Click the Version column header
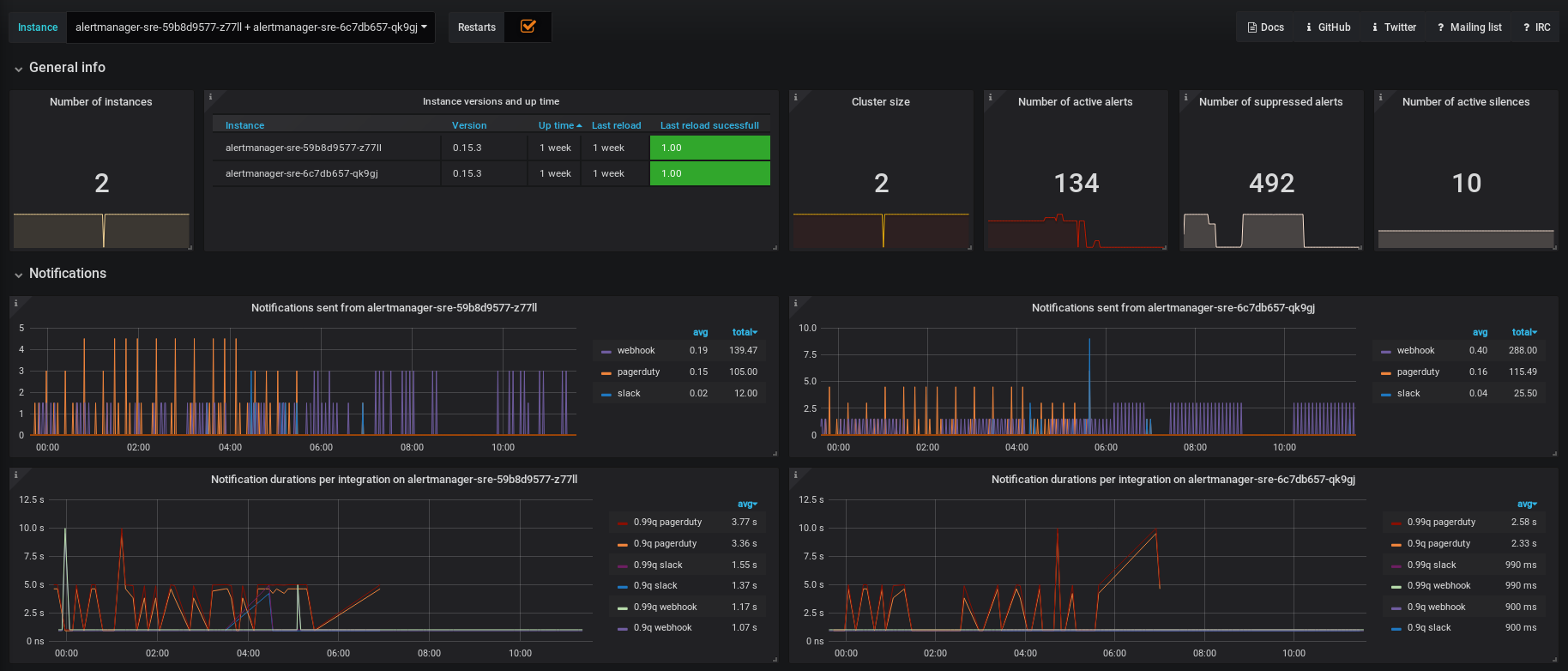 point(469,125)
